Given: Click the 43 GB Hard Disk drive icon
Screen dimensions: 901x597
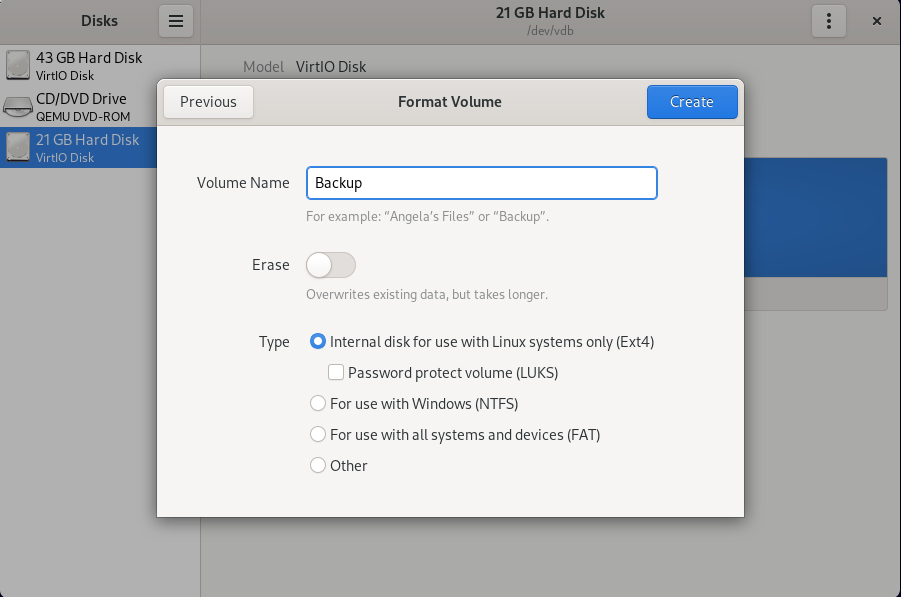Looking at the screenshot, I should click(x=18, y=65).
